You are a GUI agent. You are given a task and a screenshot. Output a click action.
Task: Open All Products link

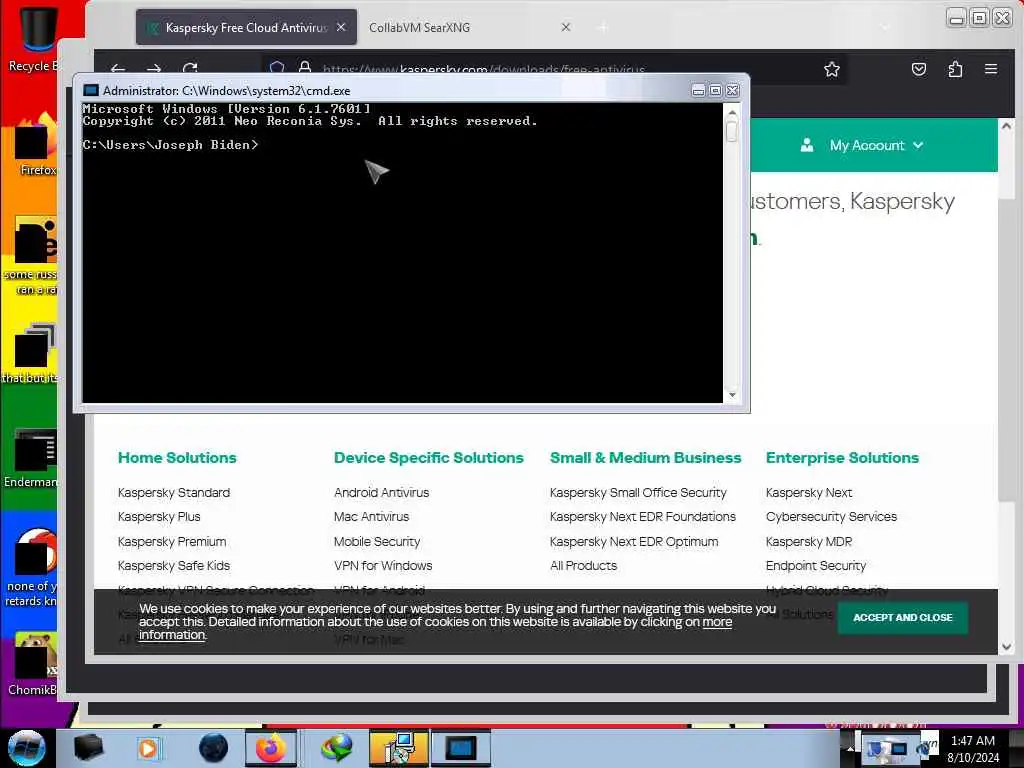pyautogui.click(x=583, y=566)
